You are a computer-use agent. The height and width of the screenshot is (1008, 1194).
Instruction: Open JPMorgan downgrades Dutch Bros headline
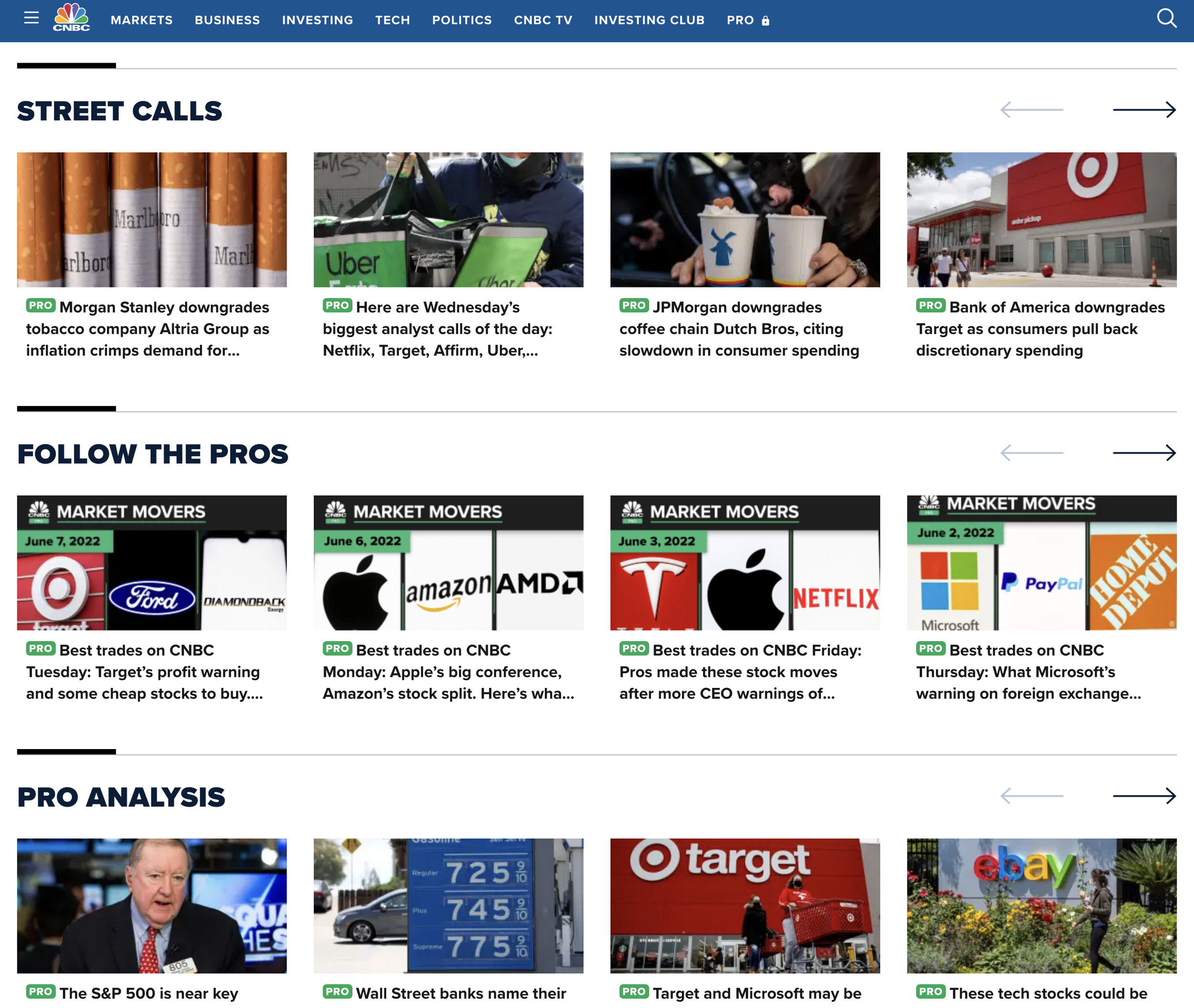tap(739, 329)
